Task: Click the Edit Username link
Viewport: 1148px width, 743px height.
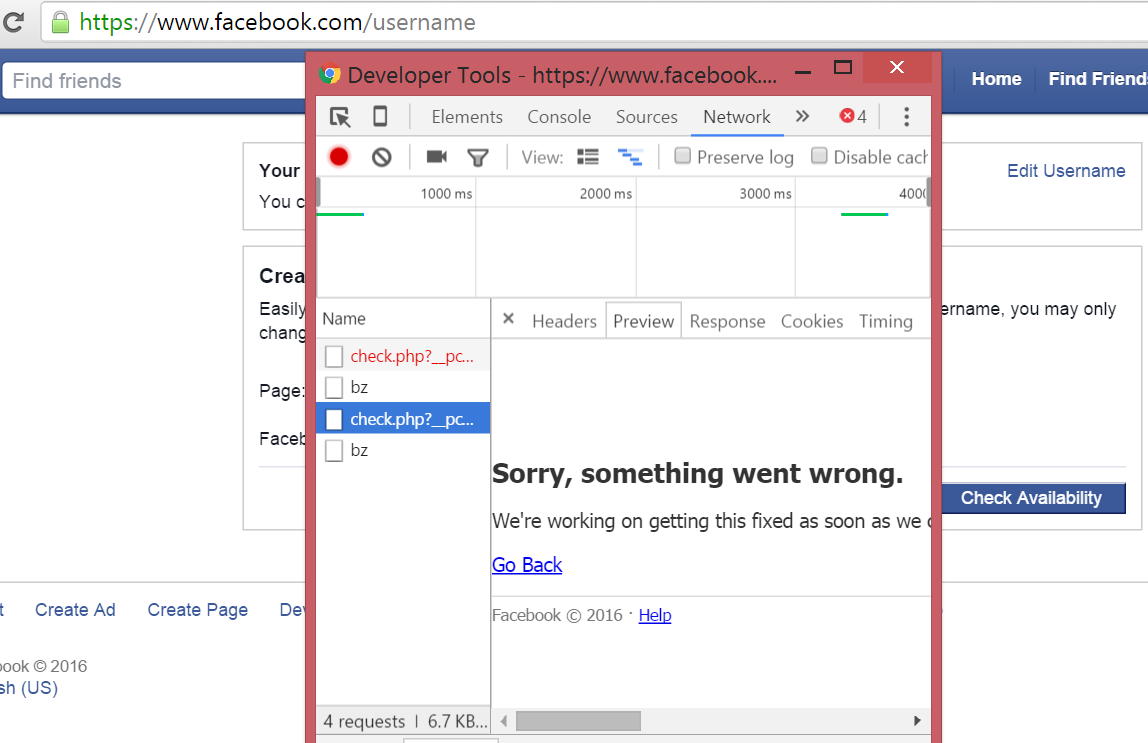Action: pyautogui.click(x=1066, y=171)
